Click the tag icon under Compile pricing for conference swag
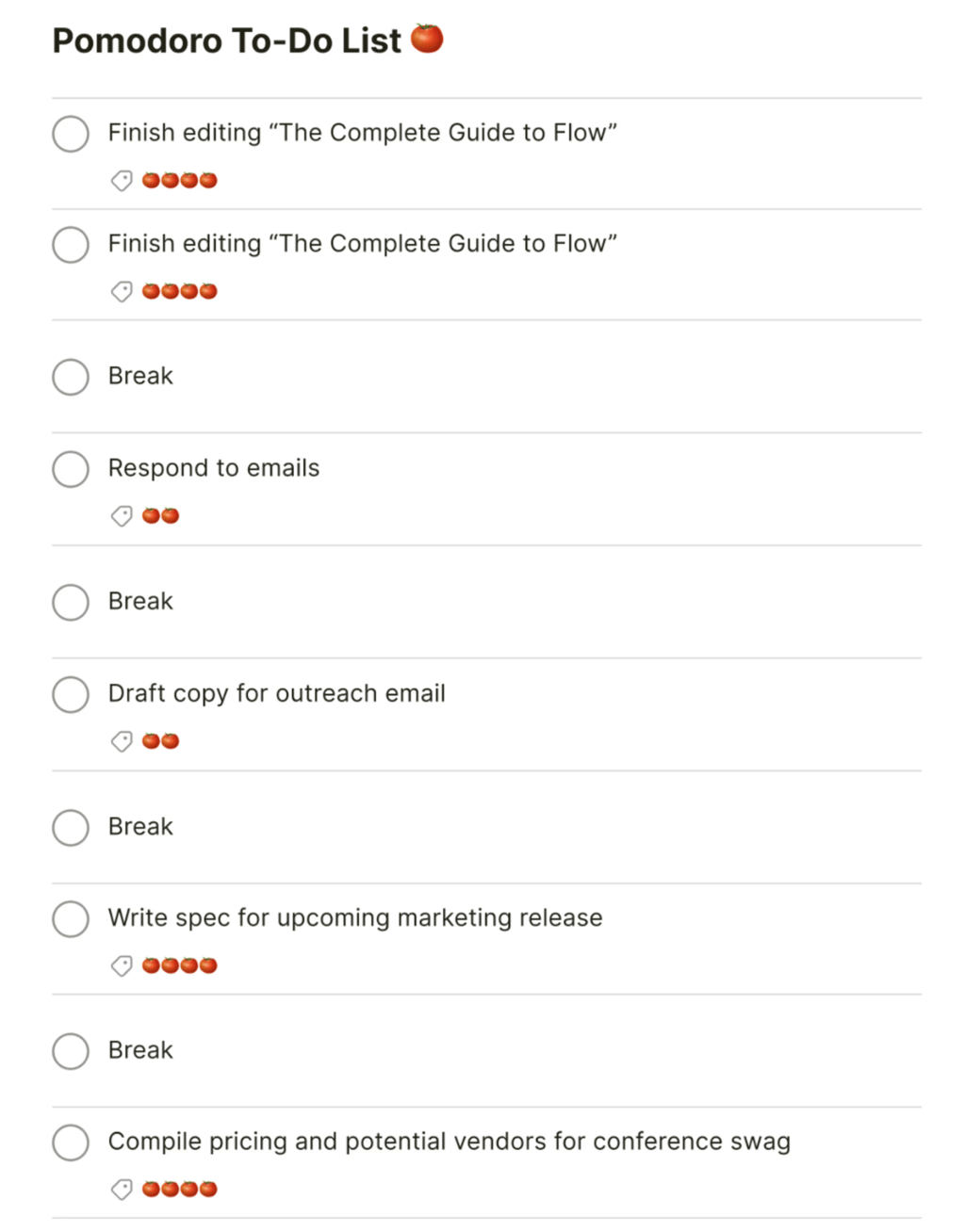This screenshot has width=965, height=1232. click(x=122, y=1189)
